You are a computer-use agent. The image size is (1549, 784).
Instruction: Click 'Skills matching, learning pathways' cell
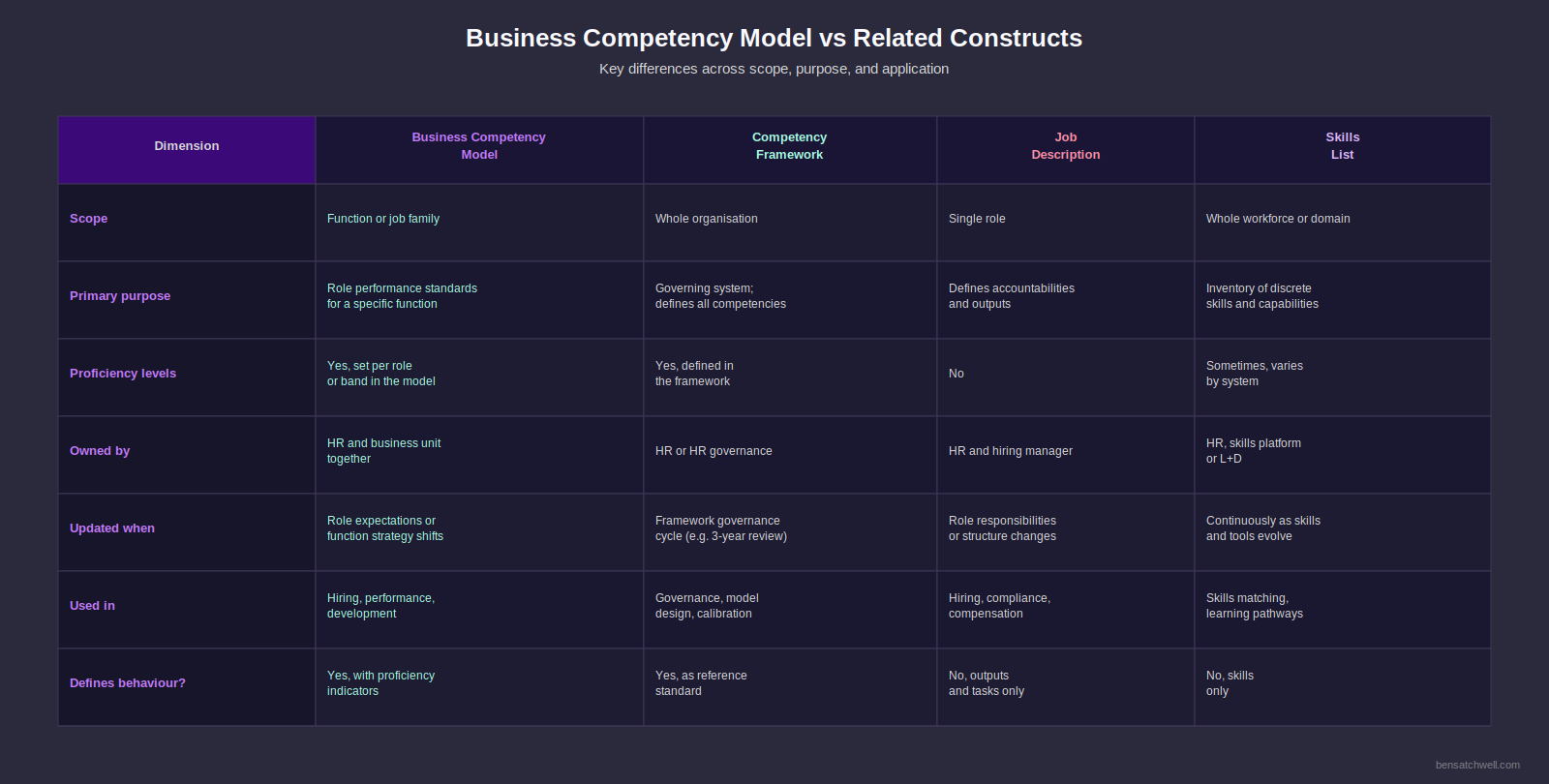pos(1343,610)
